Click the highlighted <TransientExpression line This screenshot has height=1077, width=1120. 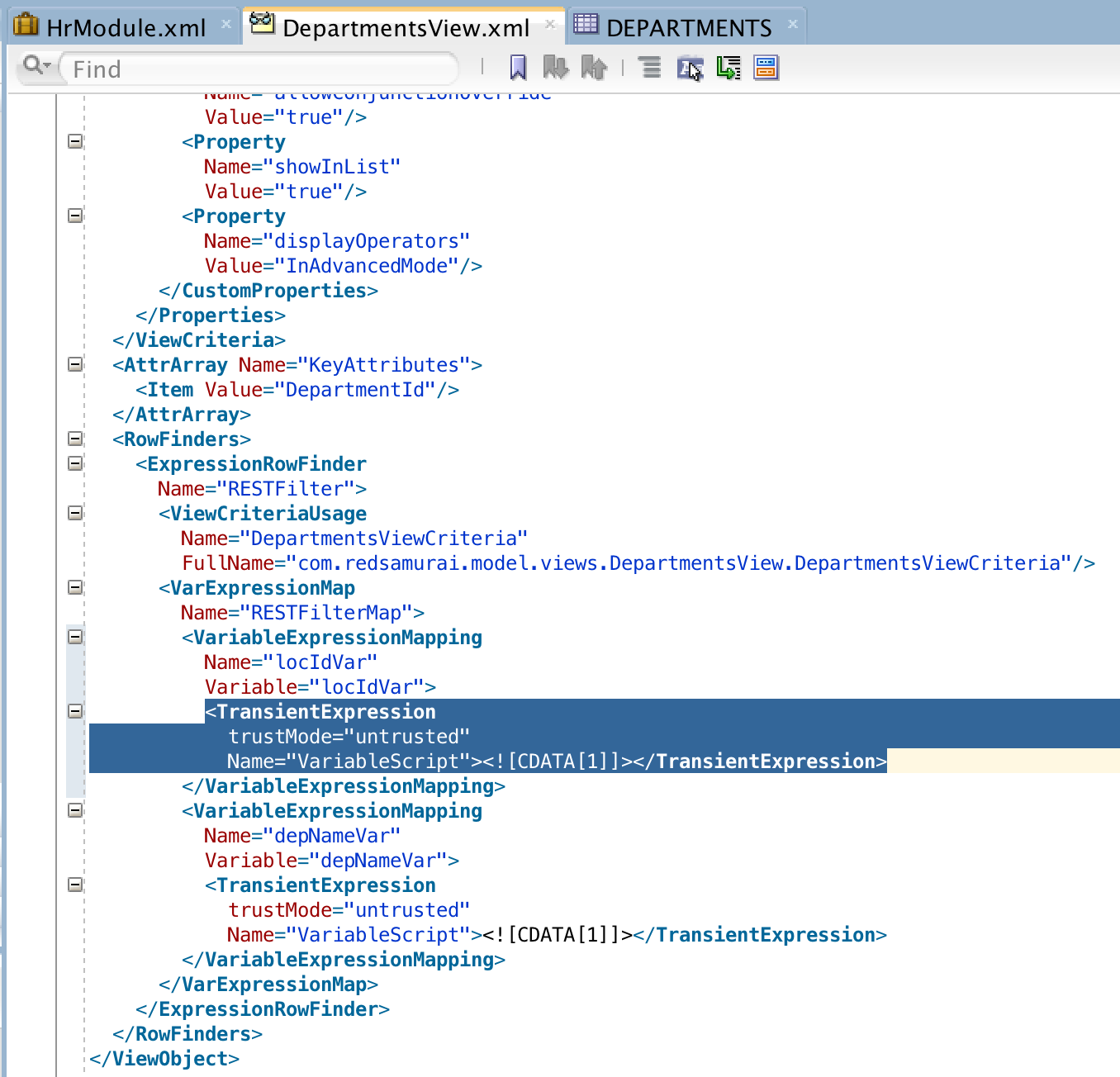point(320,712)
